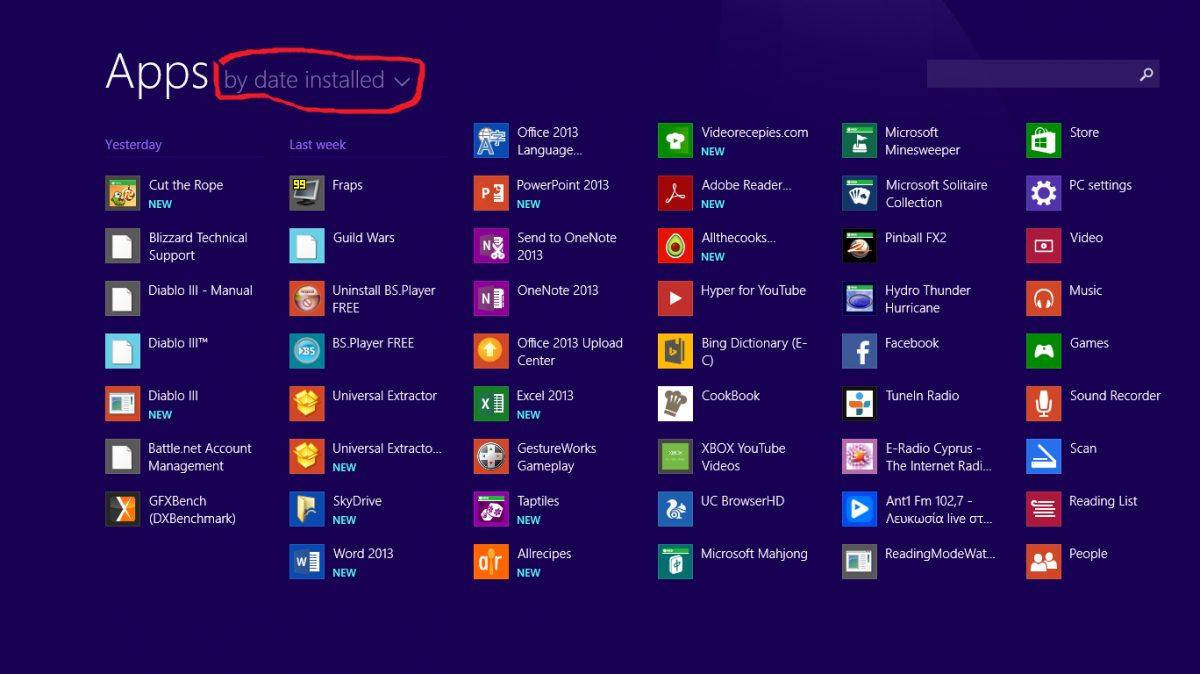1200x674 pixels.
Task: Open the Music headphones icon
Action: (x=1043, y=299)
